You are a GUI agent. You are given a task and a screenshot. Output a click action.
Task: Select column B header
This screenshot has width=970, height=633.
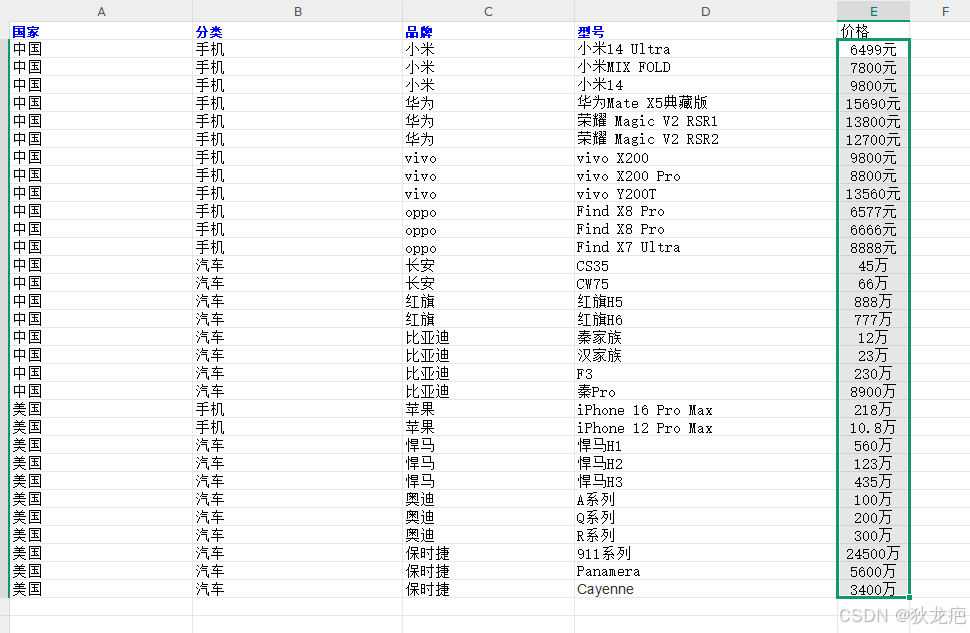click(298, 11)
